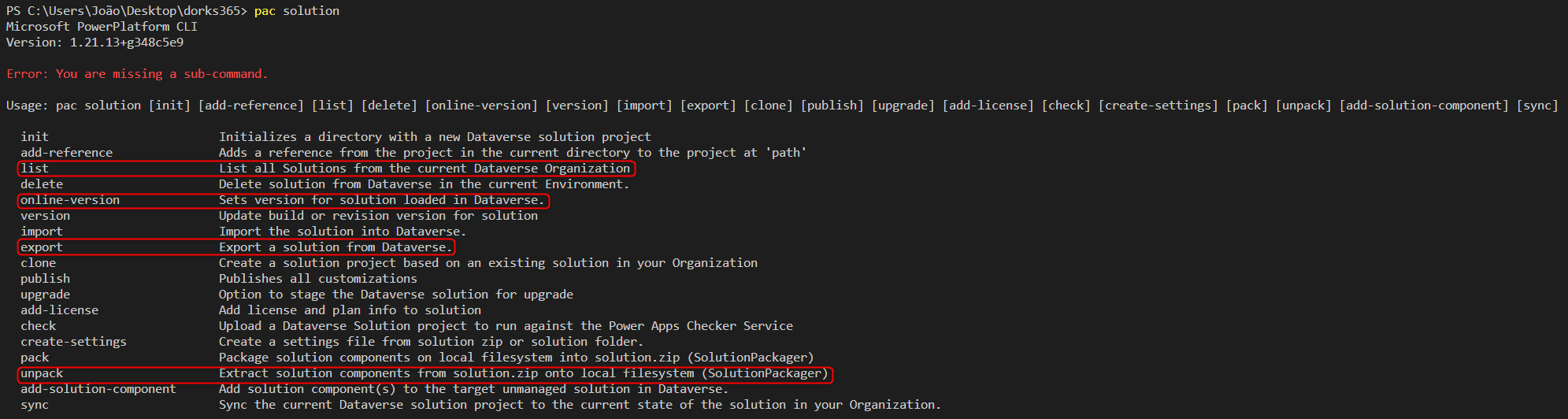
Task: Click 'Sets version for solution' description
Action: point(382,200)
